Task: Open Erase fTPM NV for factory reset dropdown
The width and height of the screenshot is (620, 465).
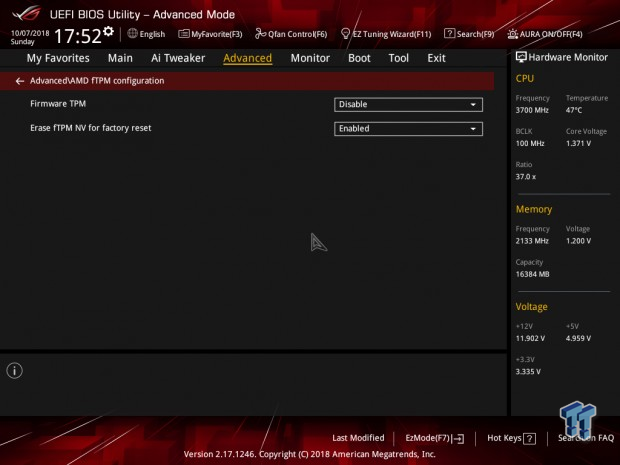Action: pos(408,129)
